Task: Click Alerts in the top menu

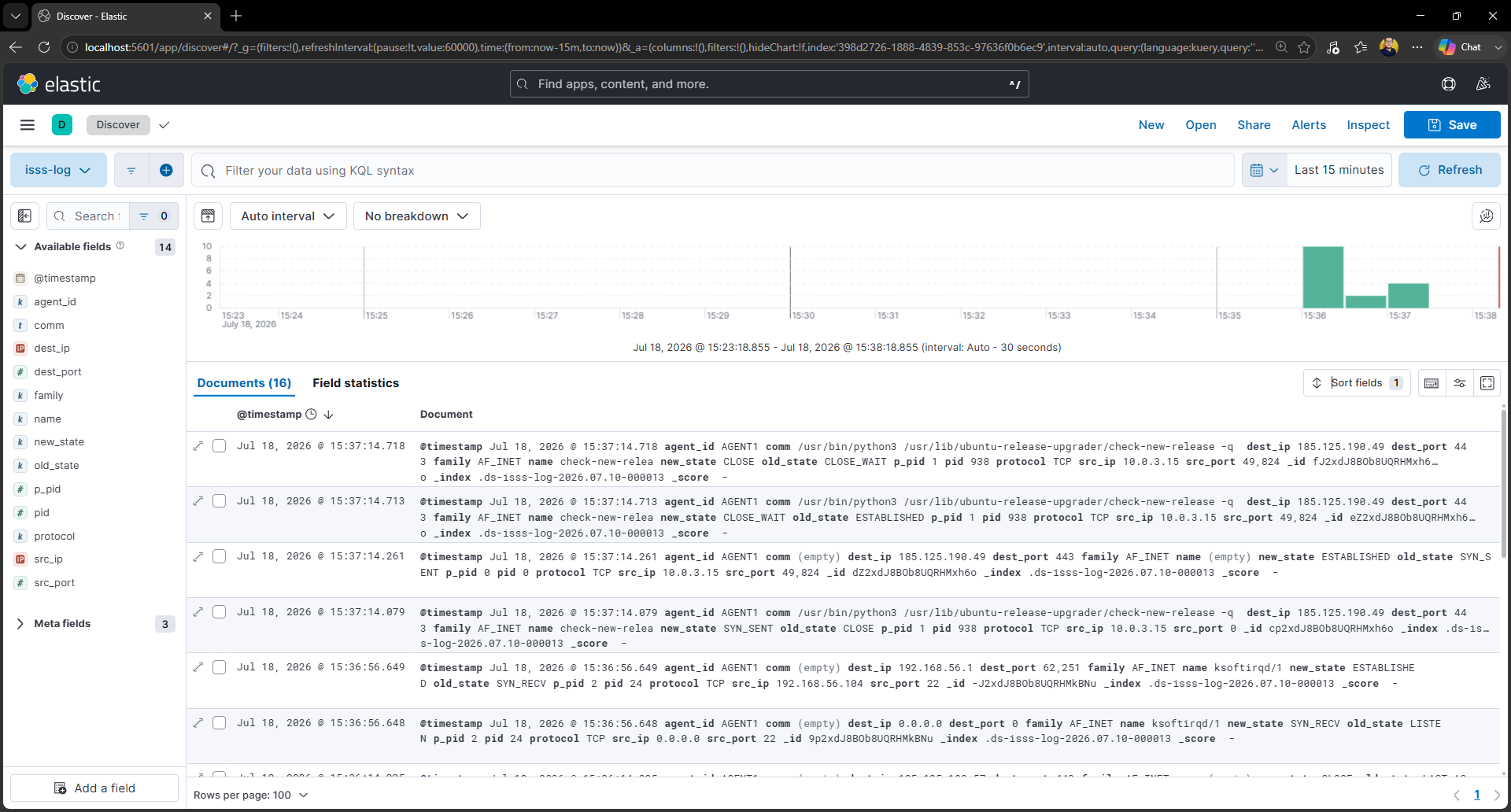Action: pos(1309,125)
